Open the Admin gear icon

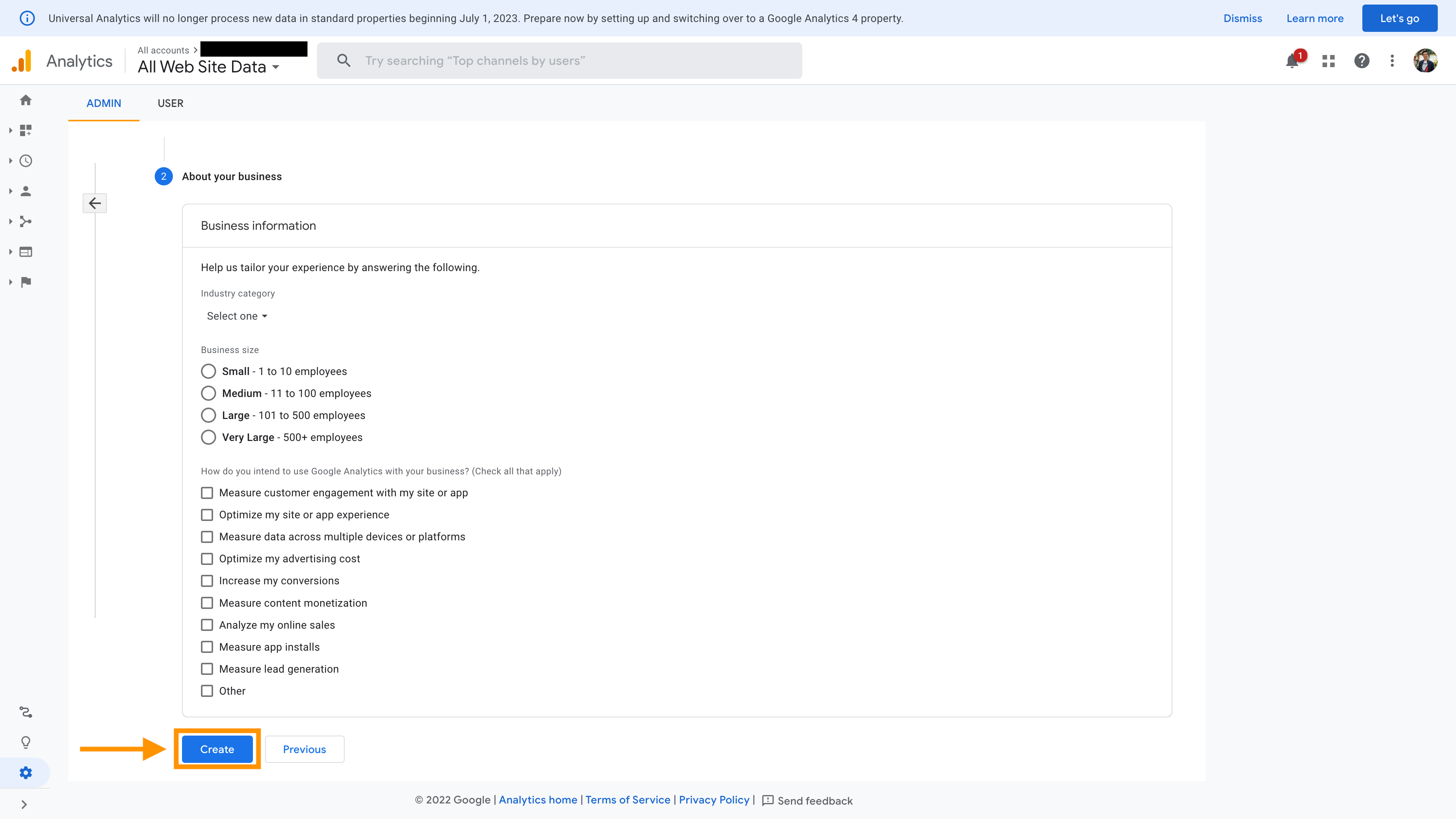pos(25,773)
